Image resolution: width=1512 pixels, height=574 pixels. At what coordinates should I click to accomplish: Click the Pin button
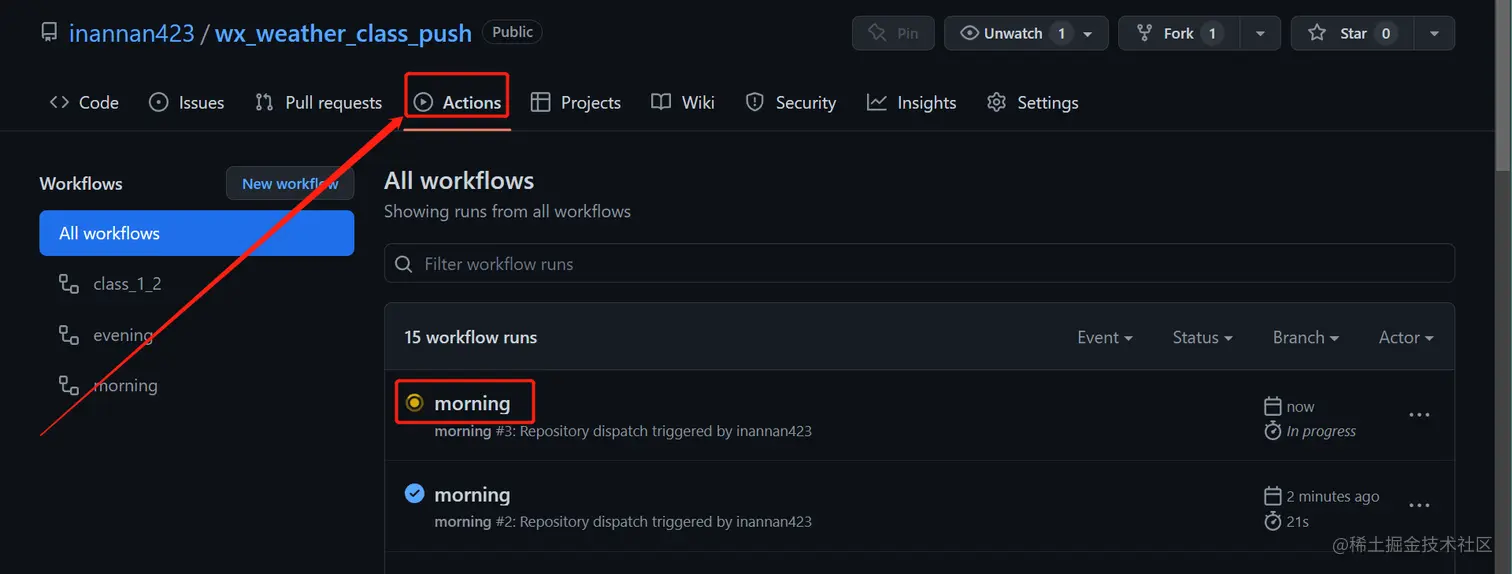coord(893,33)
